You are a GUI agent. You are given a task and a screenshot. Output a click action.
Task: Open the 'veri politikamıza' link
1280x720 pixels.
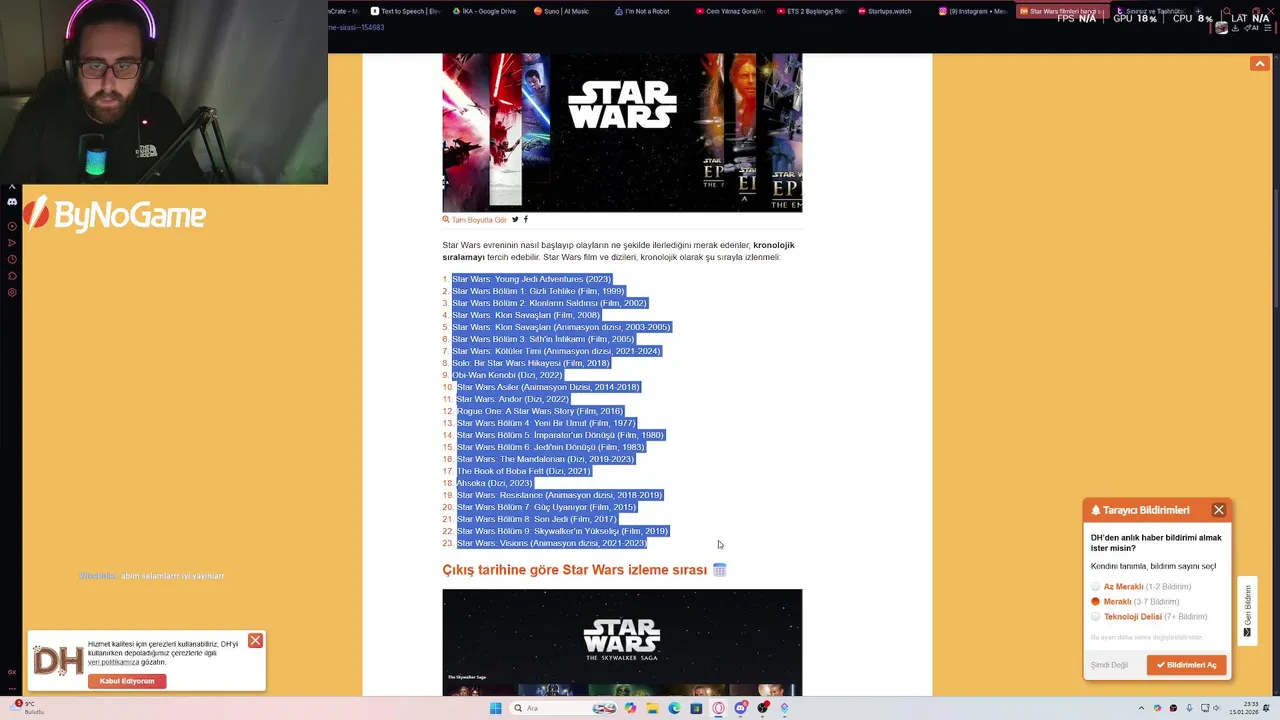(x=113, y=662)
